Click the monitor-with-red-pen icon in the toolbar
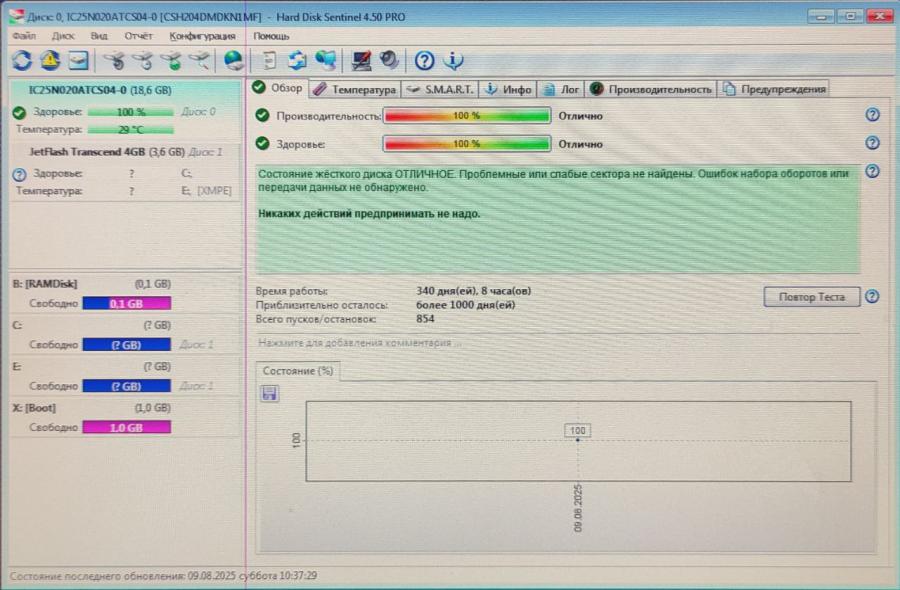Screen dimensions: 900x590 coord(361,60)
